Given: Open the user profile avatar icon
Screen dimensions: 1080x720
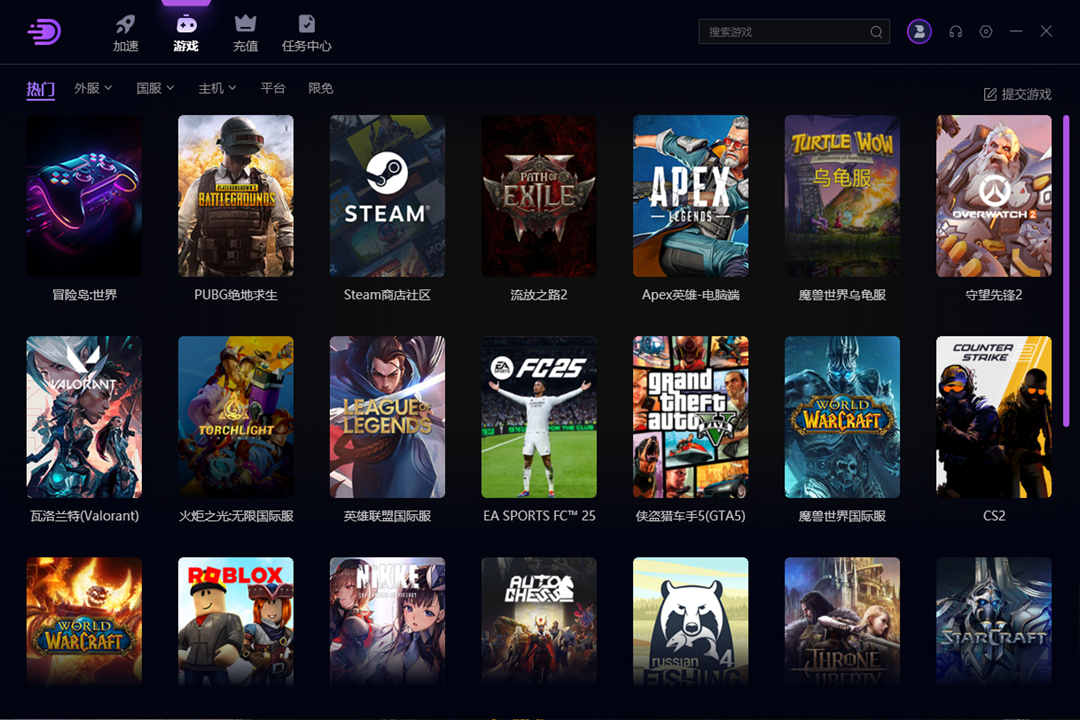Looking at the screenshot, I should [x=919, y=32].
